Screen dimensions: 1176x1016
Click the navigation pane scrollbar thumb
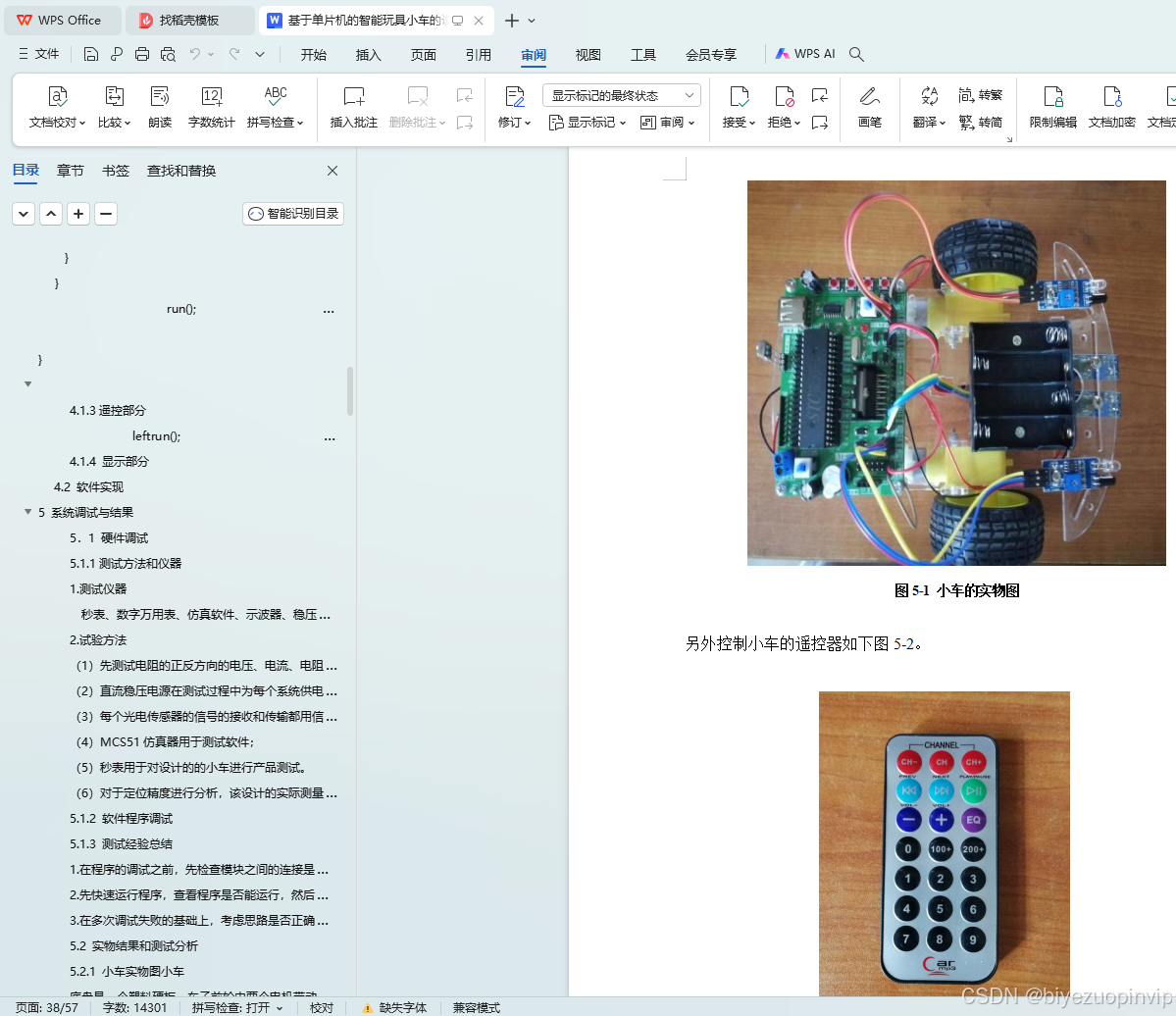pos(349,390)
